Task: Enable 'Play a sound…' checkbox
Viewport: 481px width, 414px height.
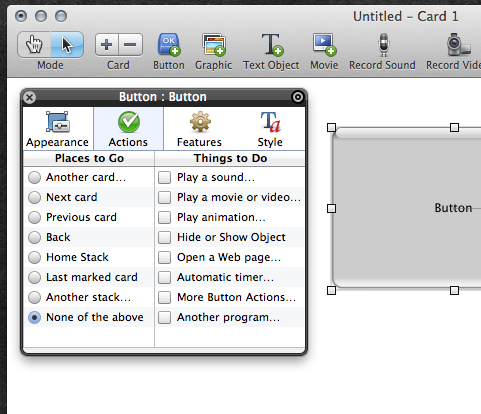Action: pos(164,177)
